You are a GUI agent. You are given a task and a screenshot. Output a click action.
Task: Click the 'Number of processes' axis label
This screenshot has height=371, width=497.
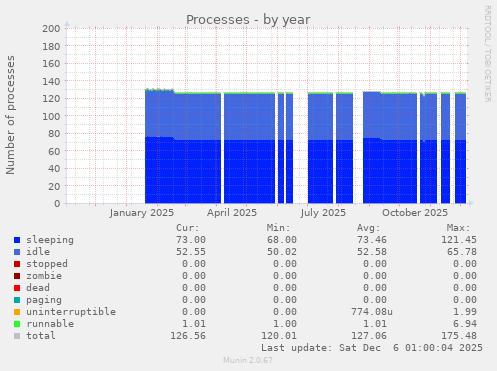[11, 115]
